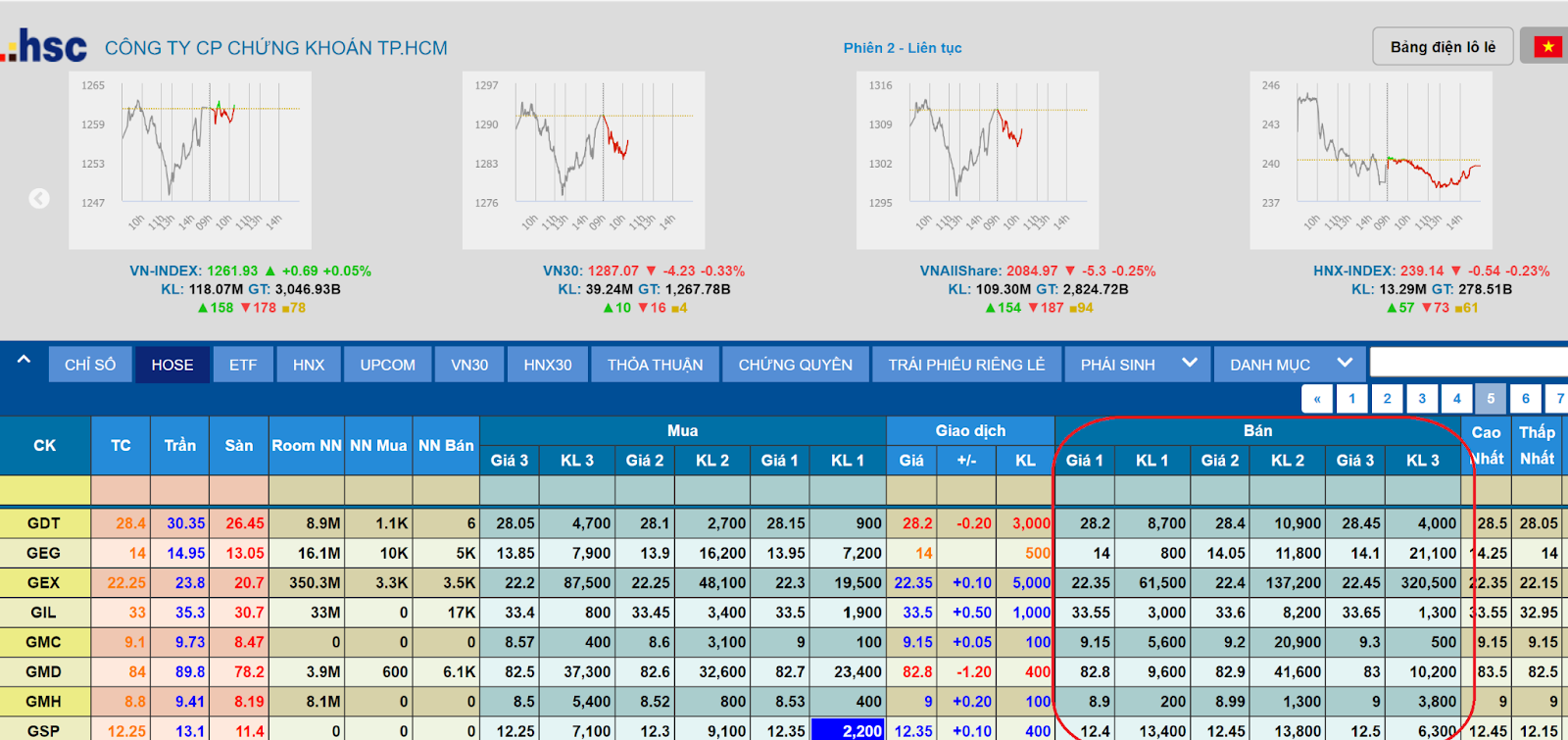Go to first page with « button
The image size is (1568, 740).
coord(1317,399)
